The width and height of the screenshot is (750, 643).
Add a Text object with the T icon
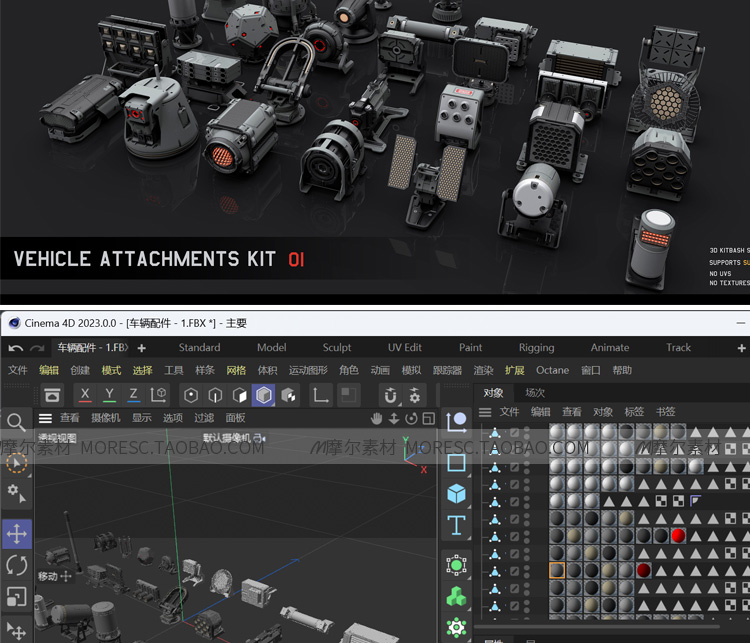point(456,525)
